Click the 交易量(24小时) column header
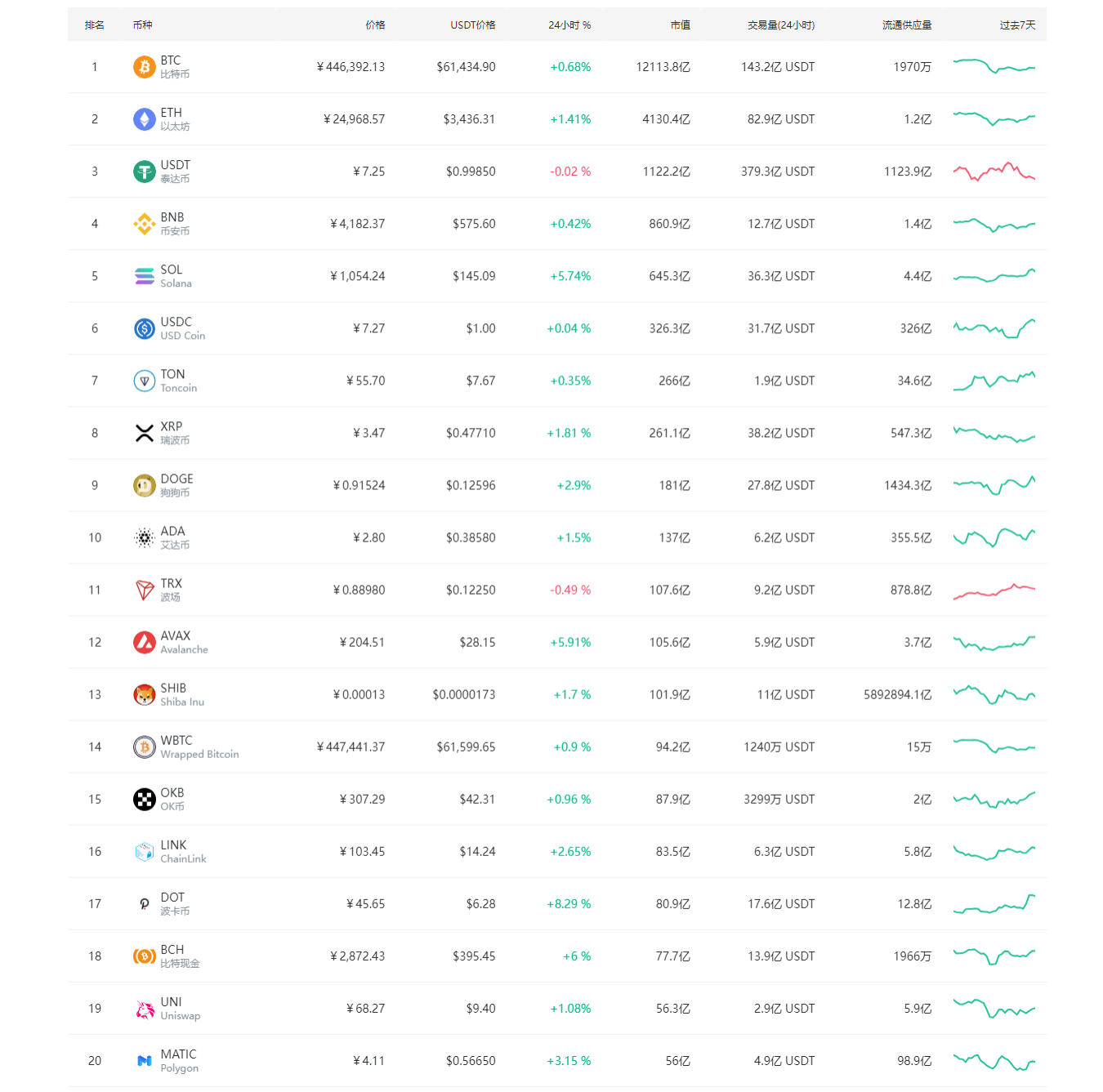1103x1092 pixels. tap(780, 25)
